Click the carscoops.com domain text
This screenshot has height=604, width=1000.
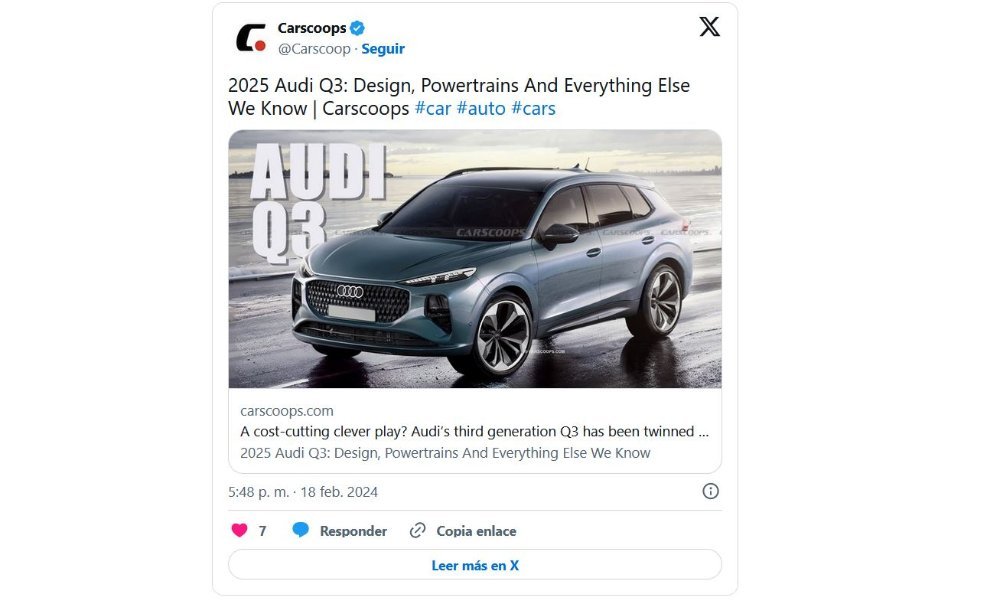287,411
